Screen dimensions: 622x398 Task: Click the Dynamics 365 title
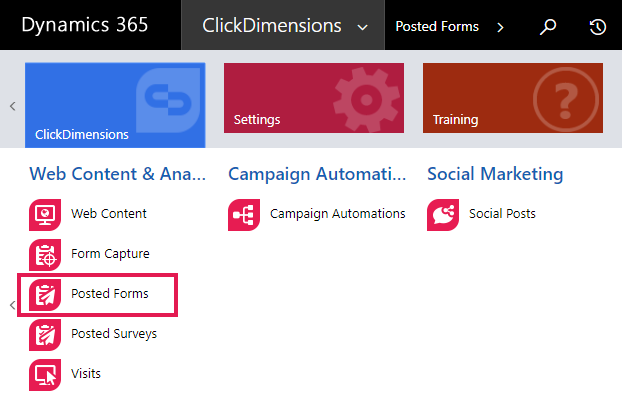(84, 25)
